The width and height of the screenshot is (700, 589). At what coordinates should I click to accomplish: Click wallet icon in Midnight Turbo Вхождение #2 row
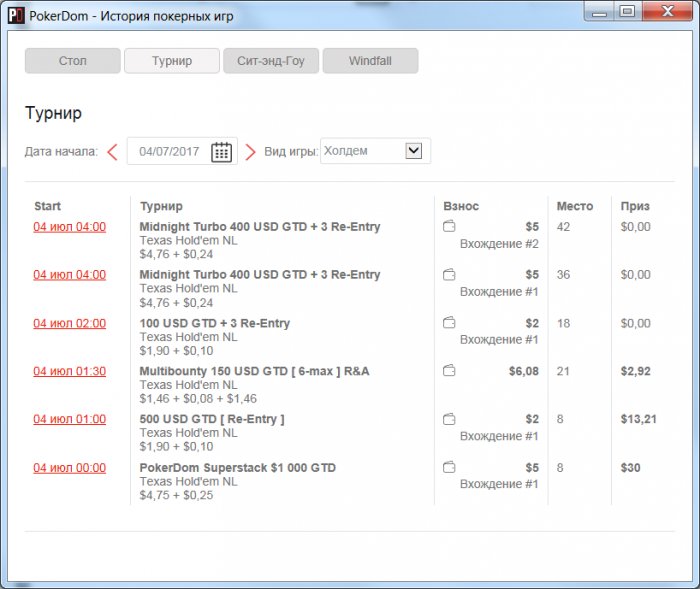pos(449,226)
